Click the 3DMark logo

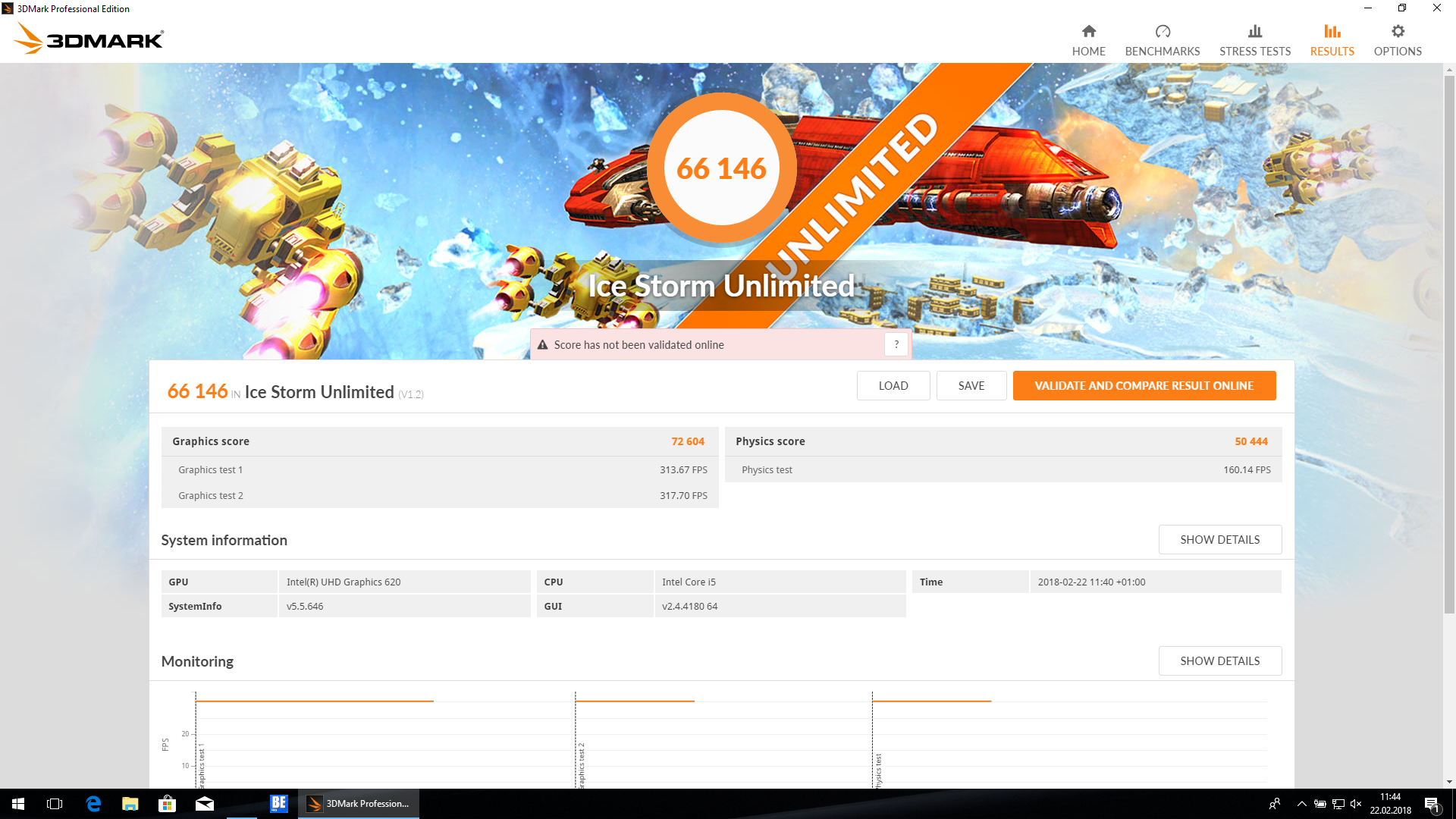[89, 39]
